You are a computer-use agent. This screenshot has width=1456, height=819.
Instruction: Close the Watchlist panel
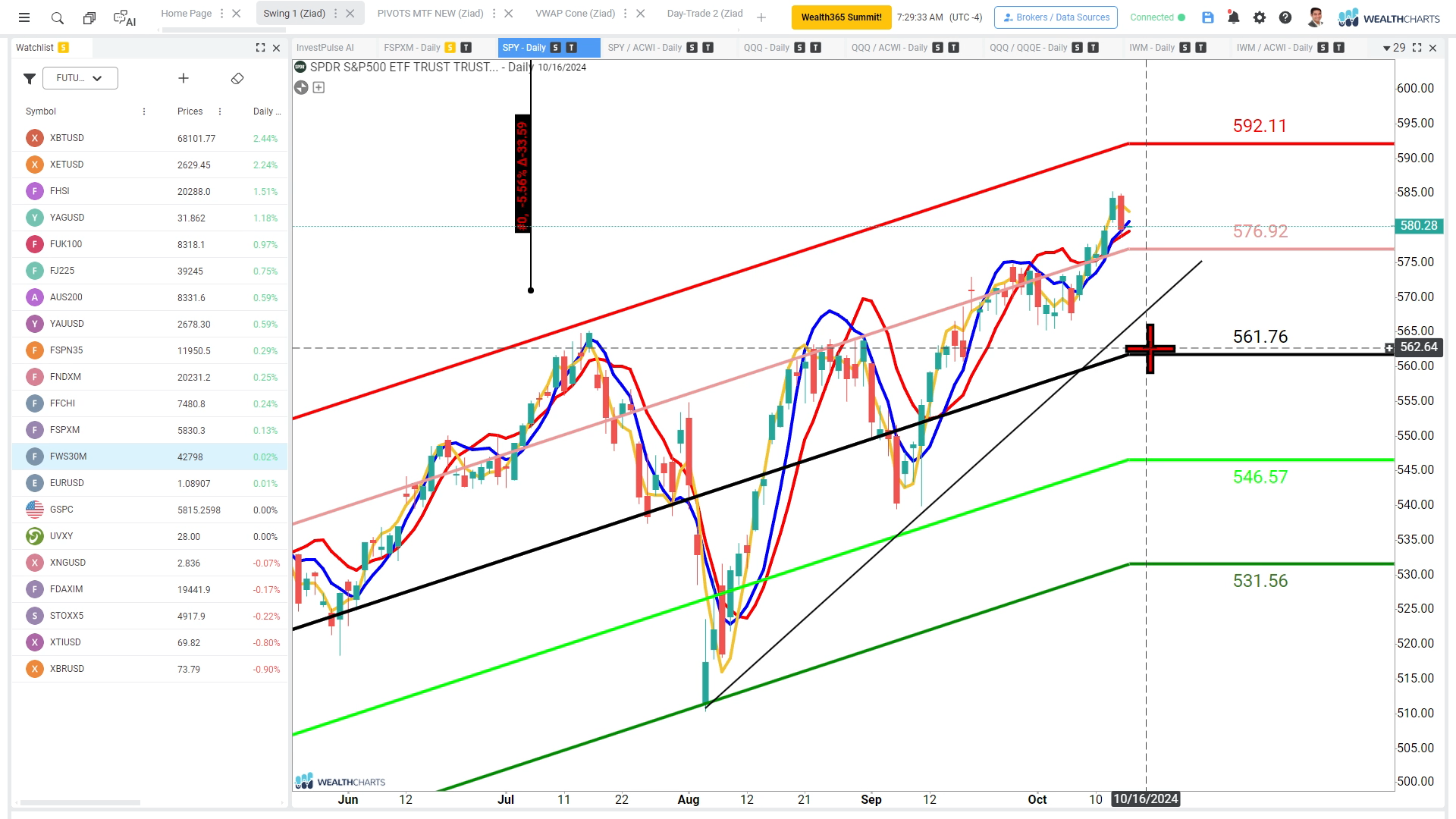click(277, 48)
